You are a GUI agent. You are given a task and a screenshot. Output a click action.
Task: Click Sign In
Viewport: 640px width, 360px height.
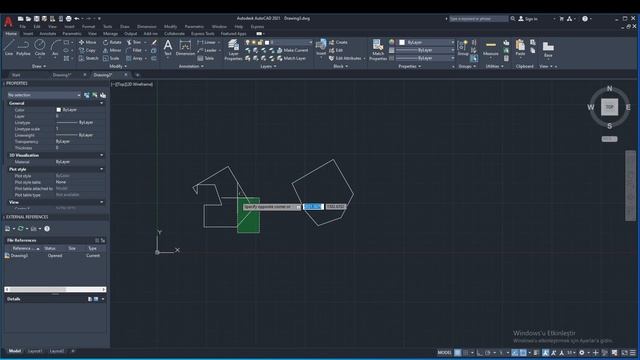point(528,19)
